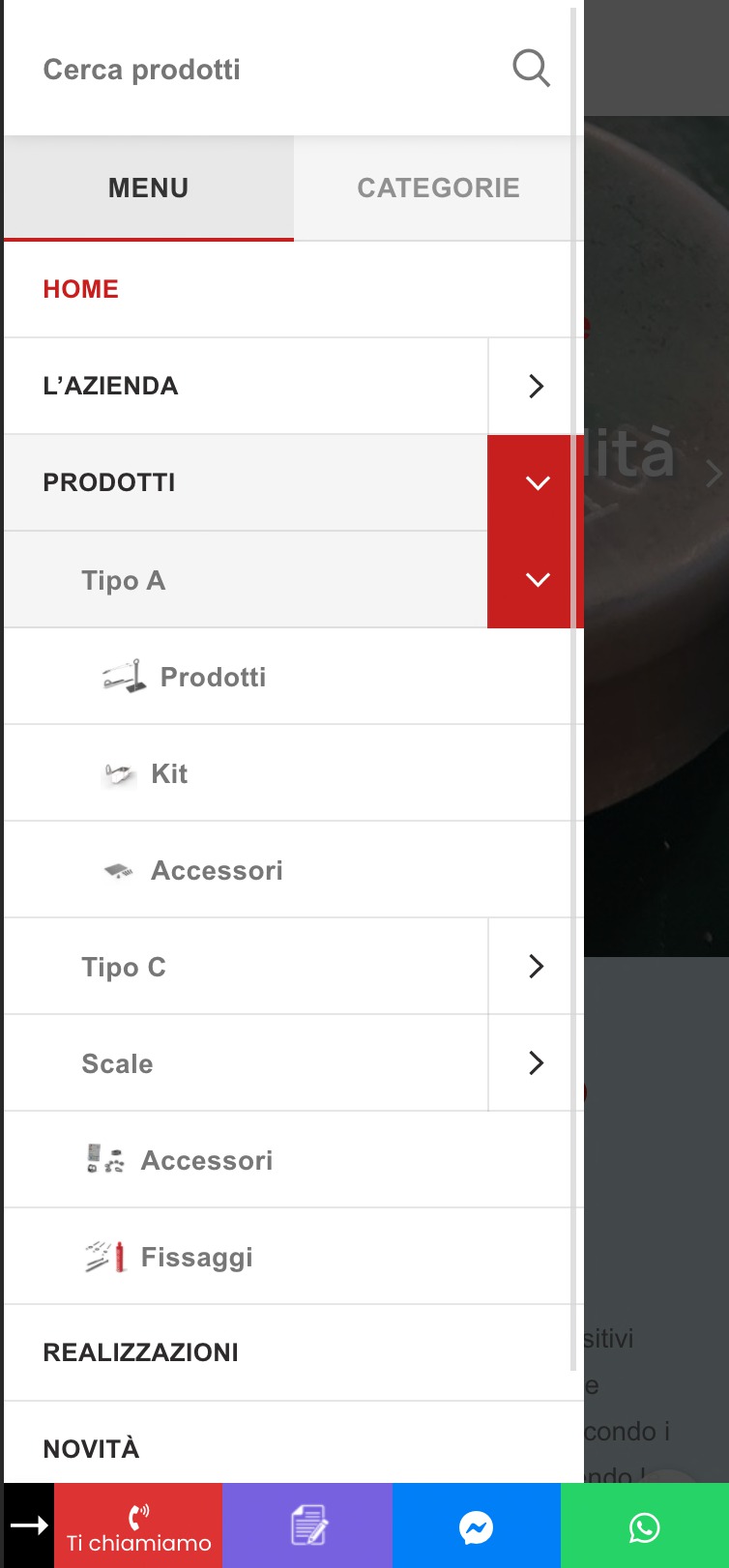Image resolution: width=729 pixels, height=1568 pixels.
Task: Open the REALIZZAZIONI menu item
Action: (141, 1352)
